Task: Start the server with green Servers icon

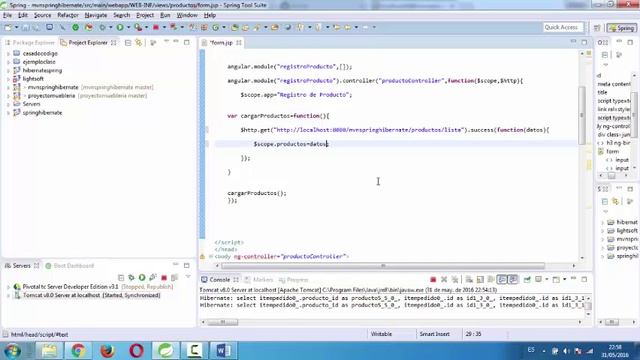Action: [142, 278]
